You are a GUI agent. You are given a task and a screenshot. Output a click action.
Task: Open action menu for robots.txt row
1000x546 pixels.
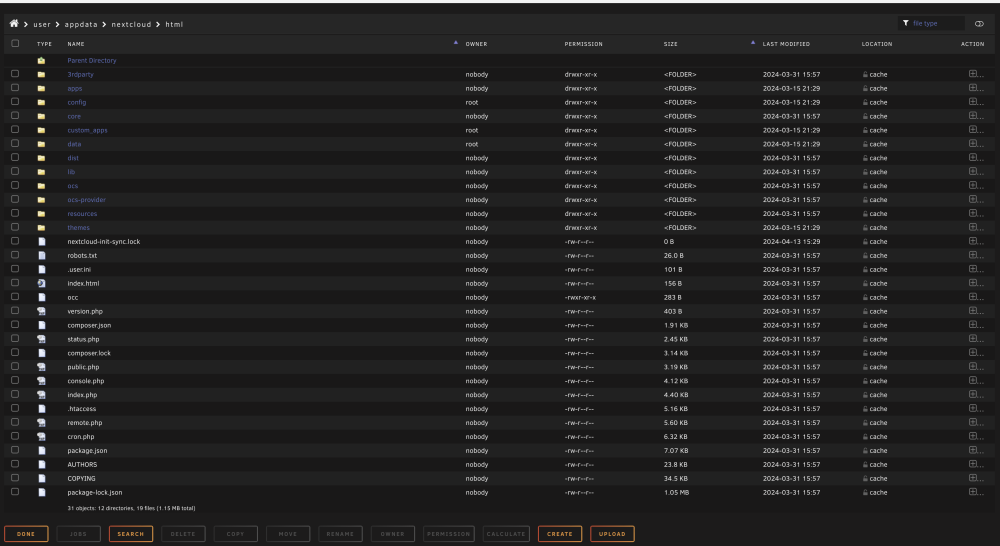tap(973, 255)
